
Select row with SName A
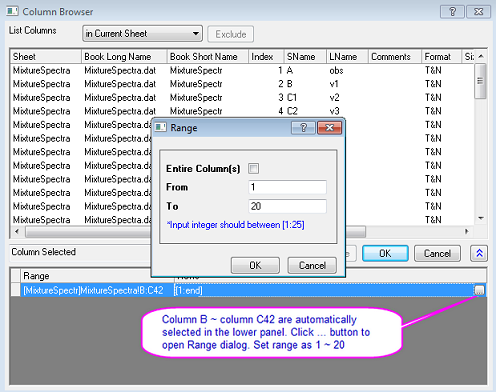242,70
